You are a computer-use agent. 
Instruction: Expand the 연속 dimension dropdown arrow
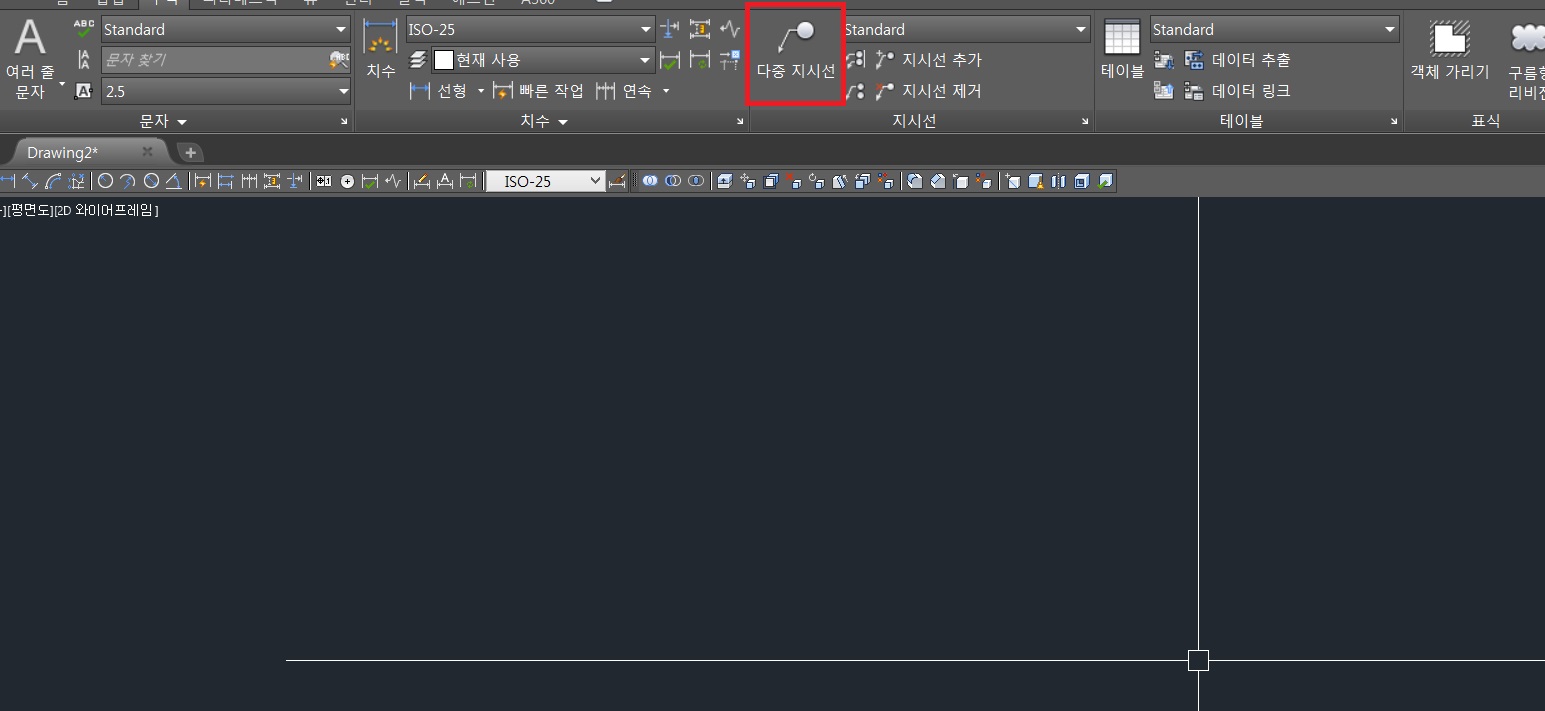[666, 91]
